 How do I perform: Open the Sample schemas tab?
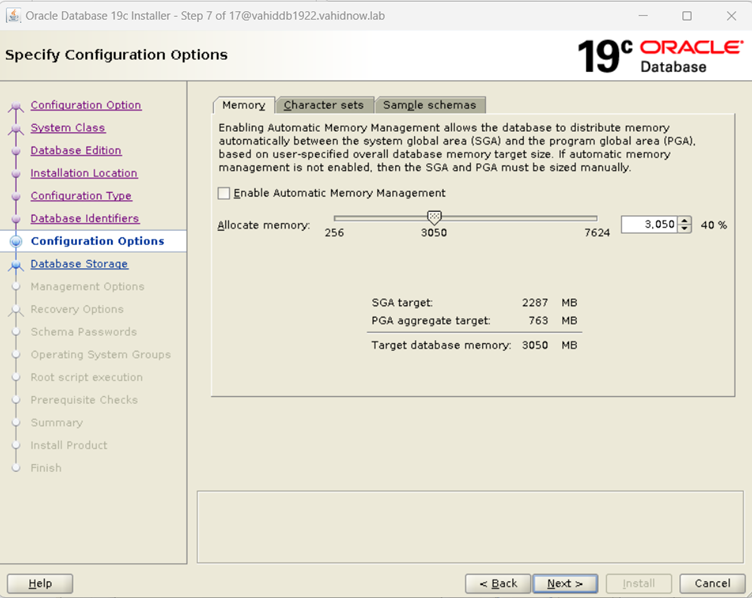[430, 105]
